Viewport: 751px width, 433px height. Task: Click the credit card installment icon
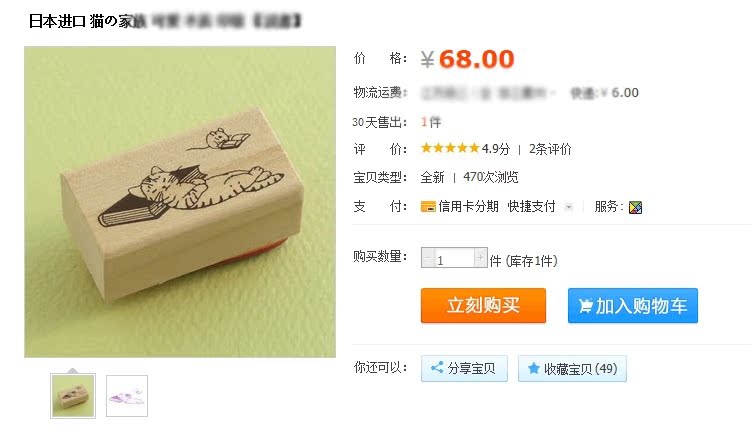pos(428,207)
